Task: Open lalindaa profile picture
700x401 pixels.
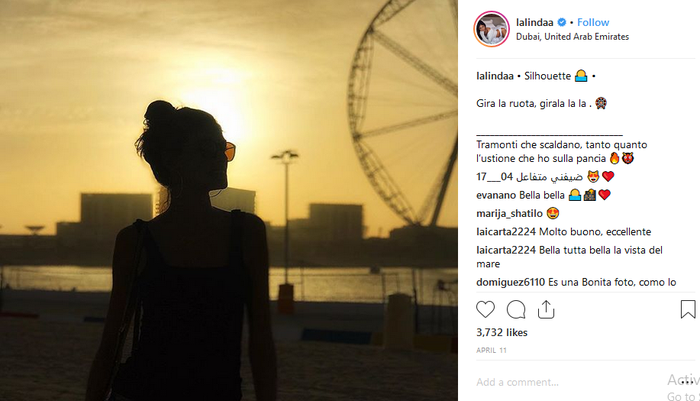Action: pos(492,29)
